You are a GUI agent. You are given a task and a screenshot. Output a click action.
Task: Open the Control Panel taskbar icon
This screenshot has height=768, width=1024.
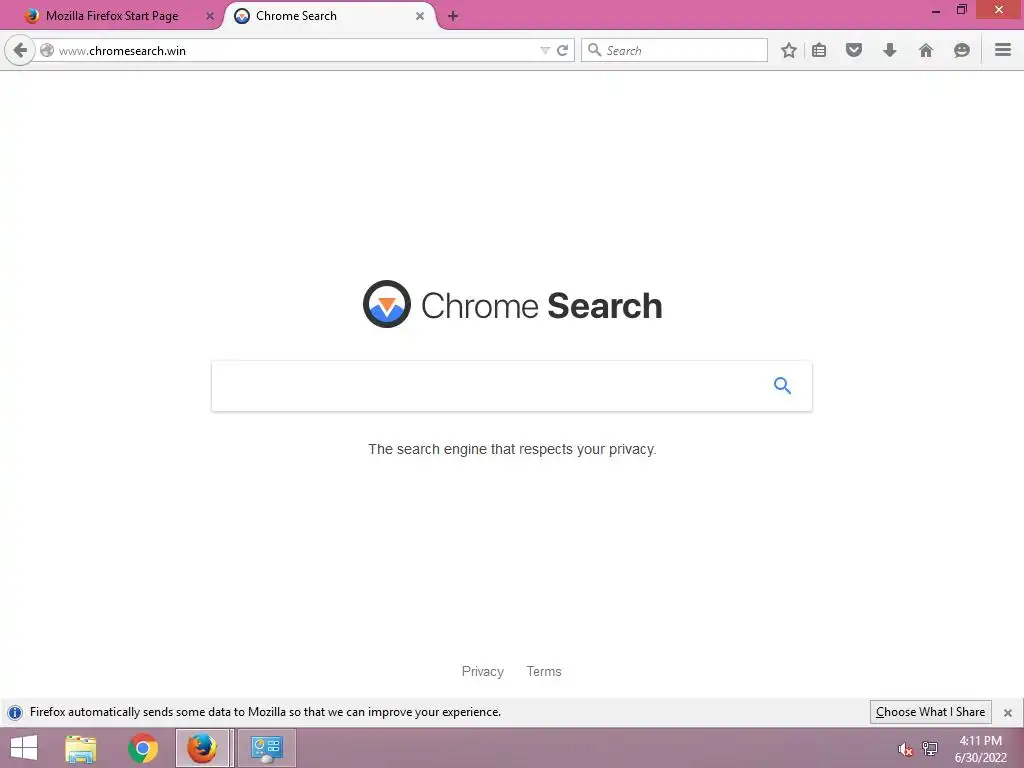point(266,748)
